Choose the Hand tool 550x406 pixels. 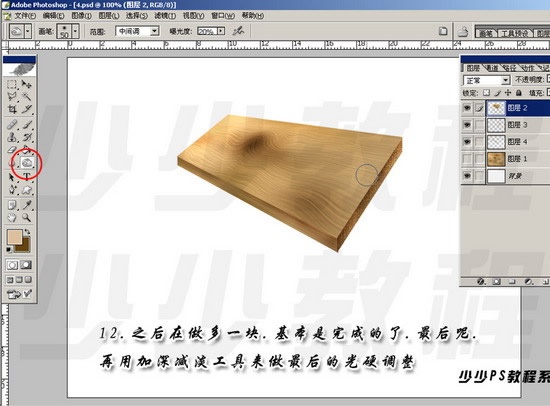click(x=12, y=218)
